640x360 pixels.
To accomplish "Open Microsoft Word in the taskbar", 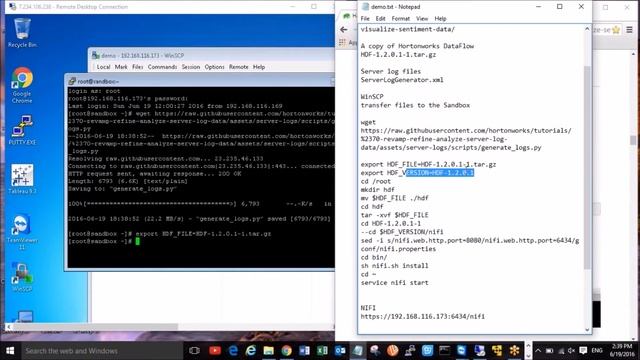I will 304,351.
